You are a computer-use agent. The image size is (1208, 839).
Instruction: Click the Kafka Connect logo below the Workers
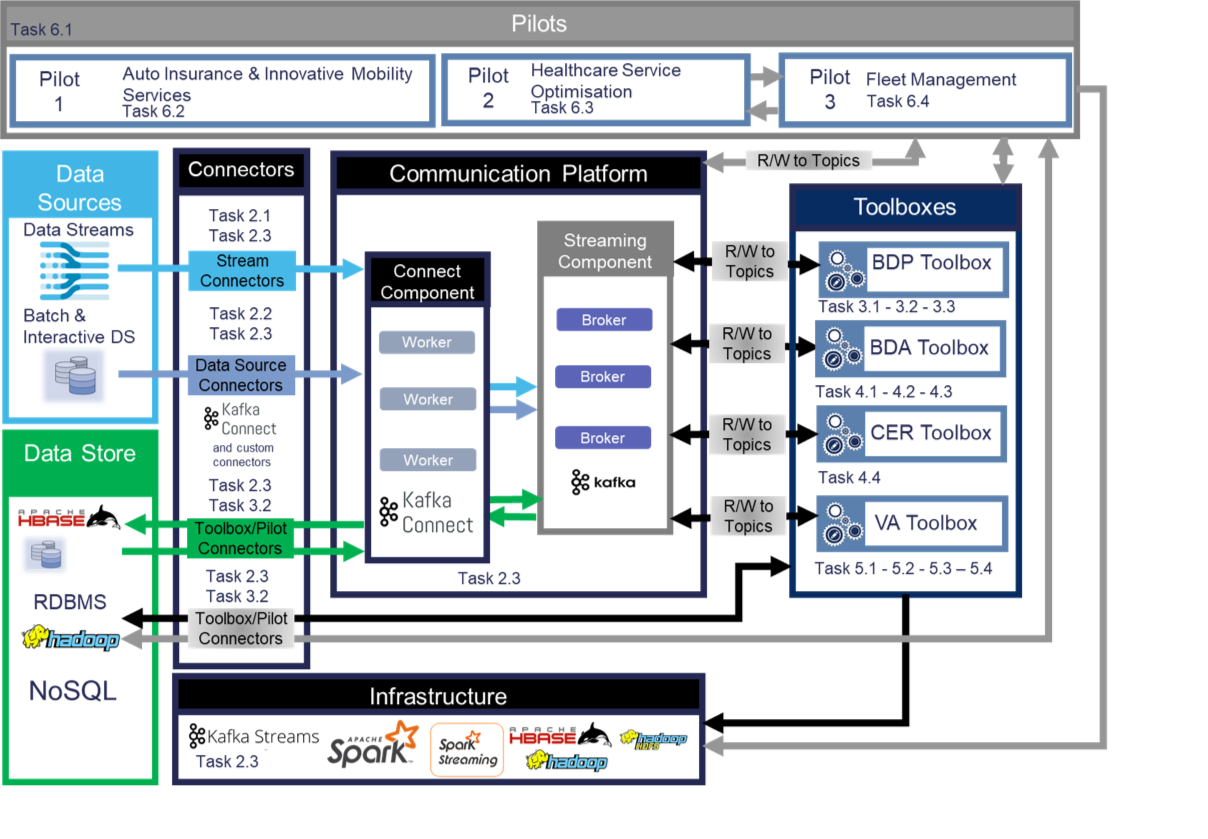click(x=428, y=513)
